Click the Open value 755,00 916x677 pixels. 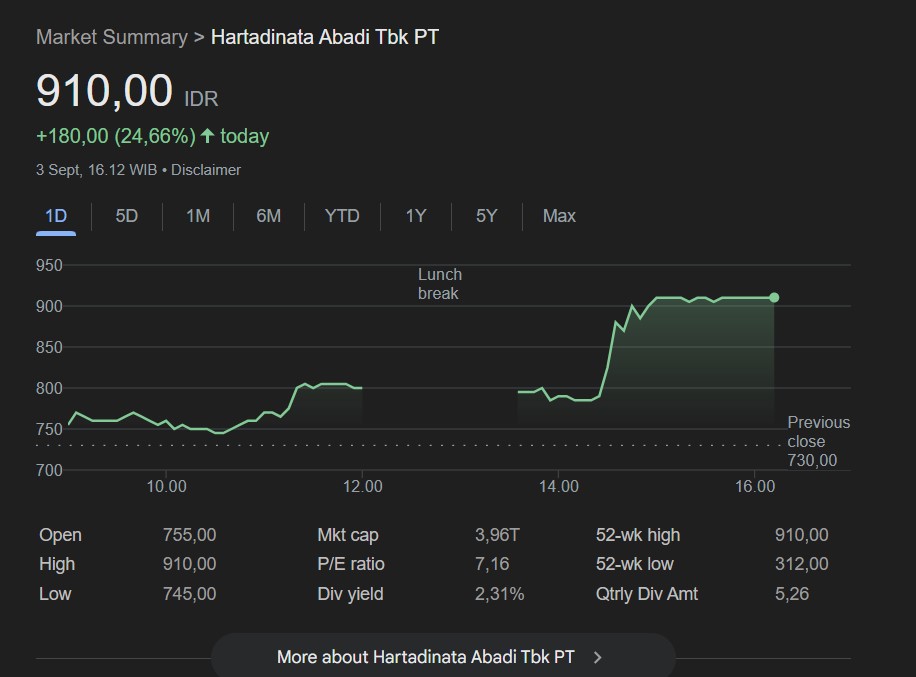[189, 535]
